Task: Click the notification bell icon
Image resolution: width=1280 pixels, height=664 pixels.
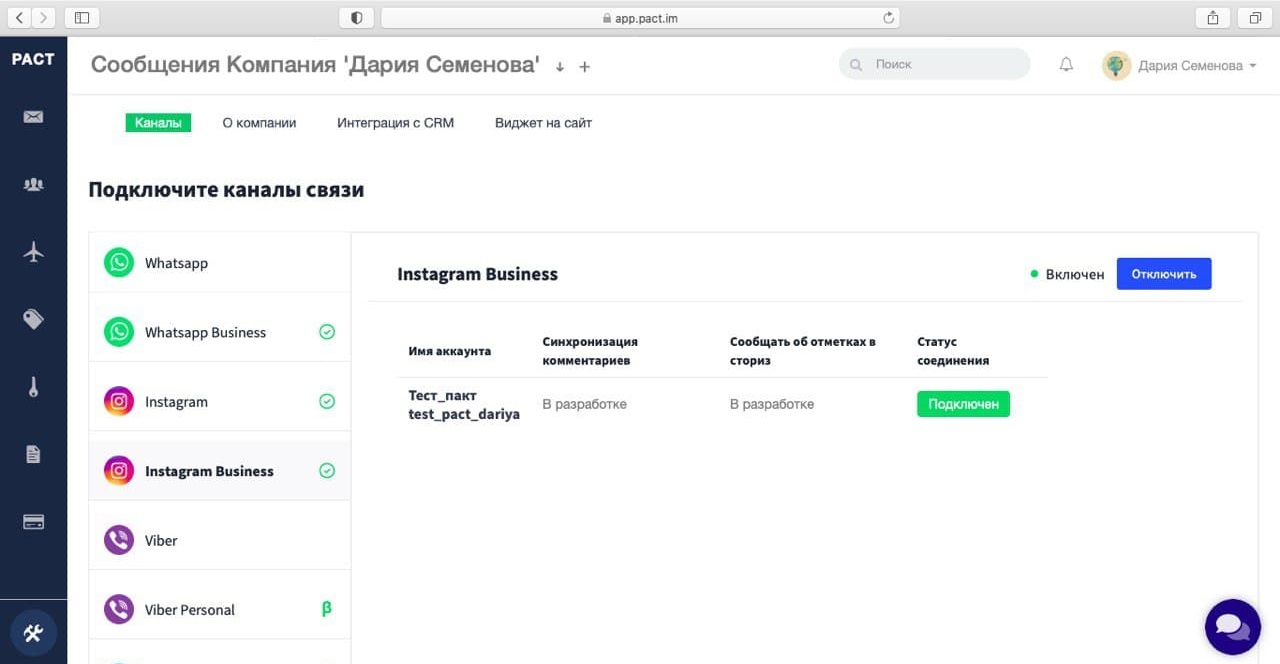Action: coord(1066,64)
